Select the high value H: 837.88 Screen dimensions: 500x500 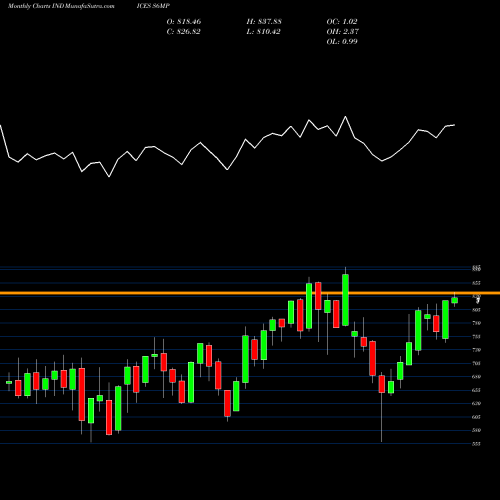tap(264, 22)
